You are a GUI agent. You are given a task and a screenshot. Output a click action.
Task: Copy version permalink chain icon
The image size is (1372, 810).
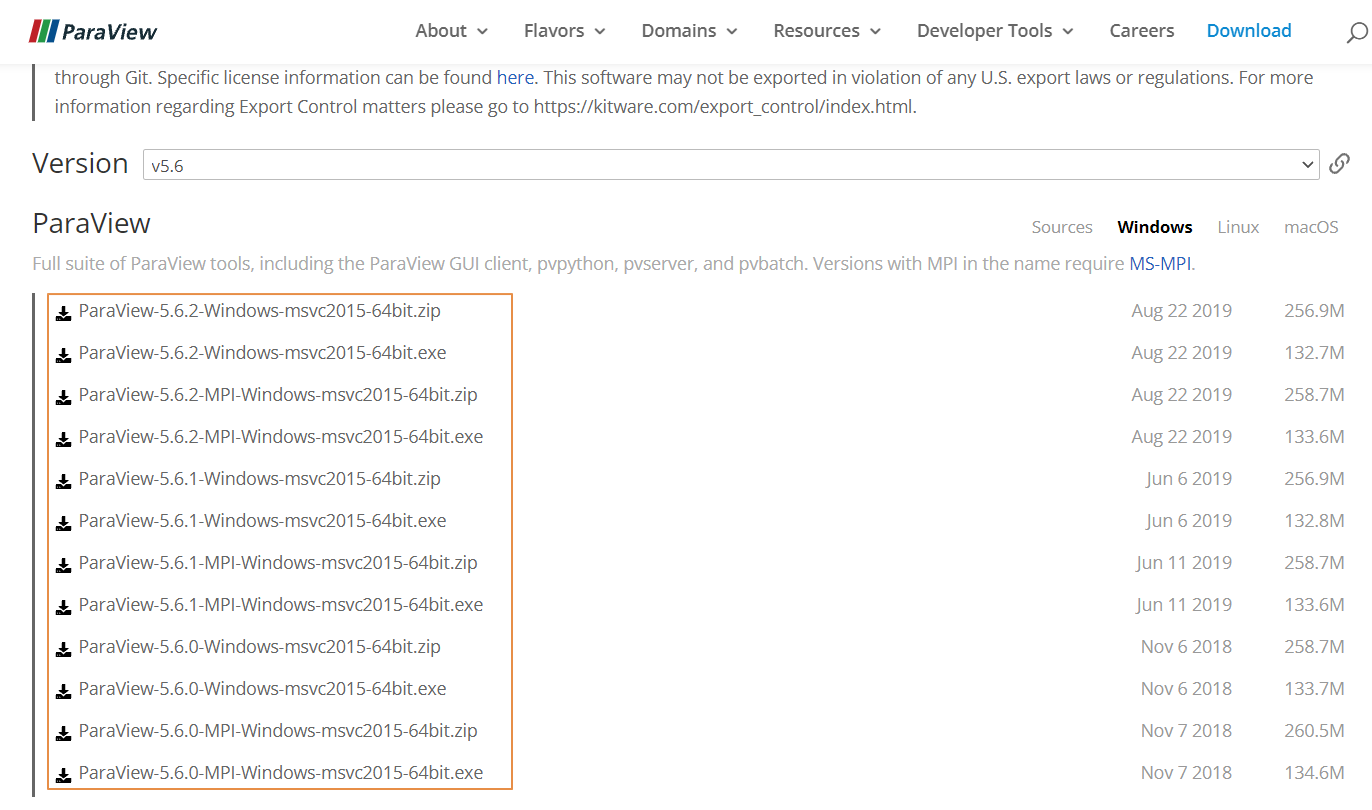click(1340, 164)
